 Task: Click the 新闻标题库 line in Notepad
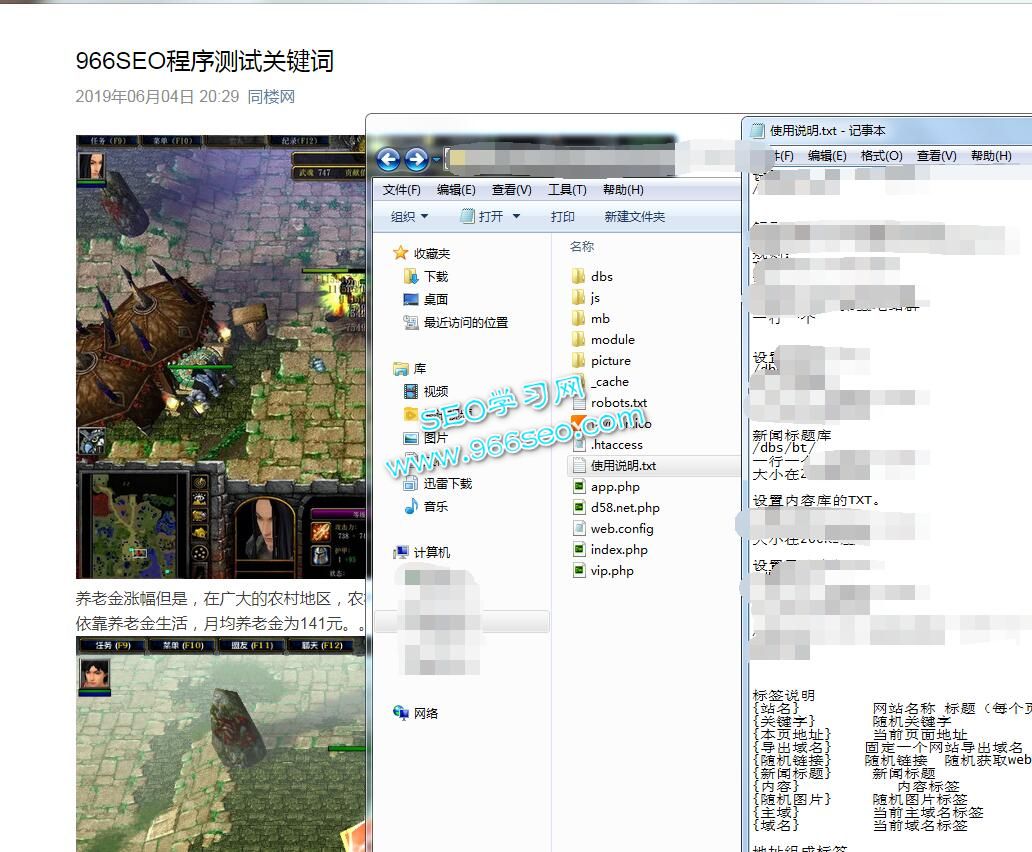click(792, 436)
